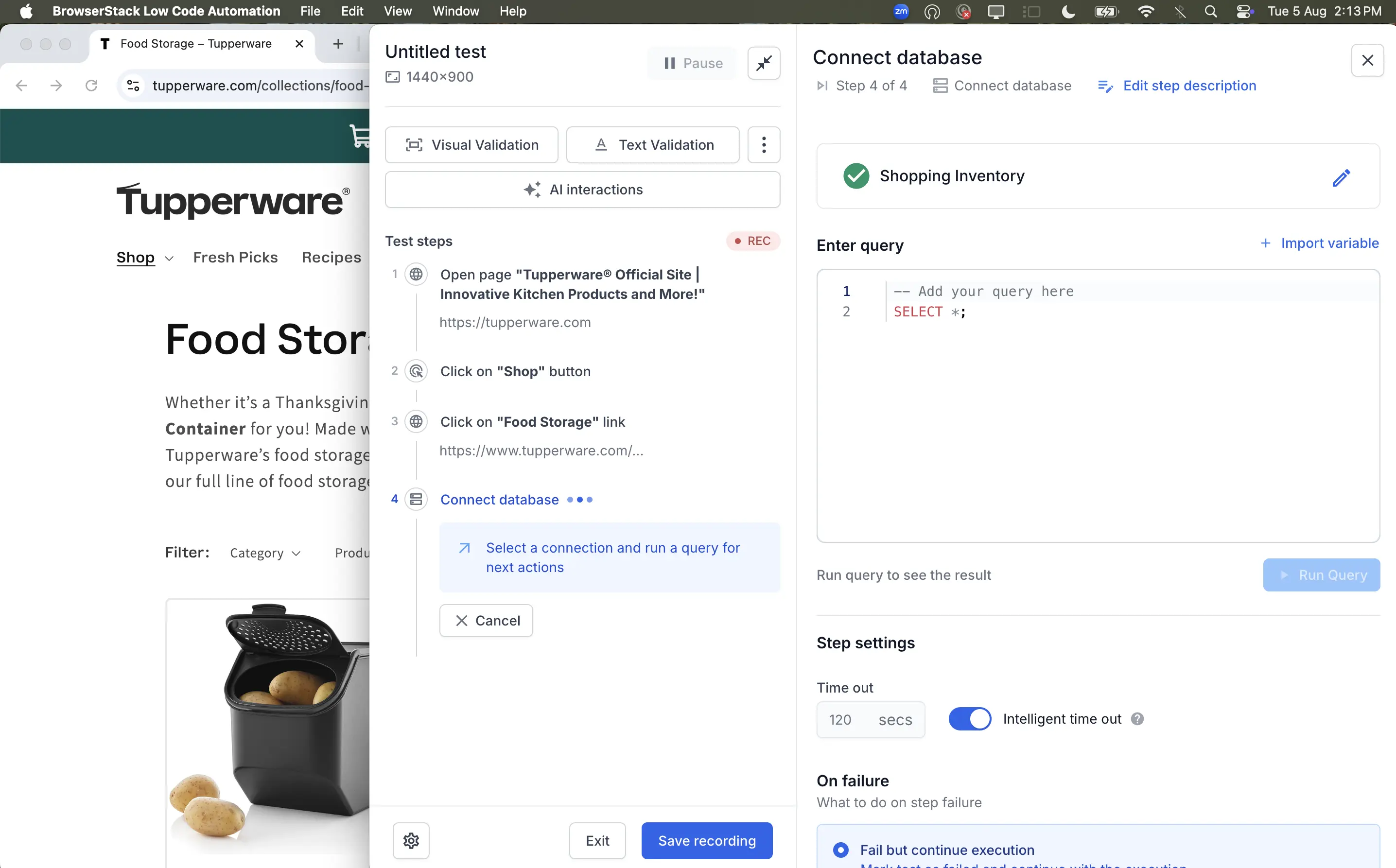Image resolution: width=1396 pixels, height=868 pixels.
Task: Turn off Intelligent time out toggle
Action: 970,719
